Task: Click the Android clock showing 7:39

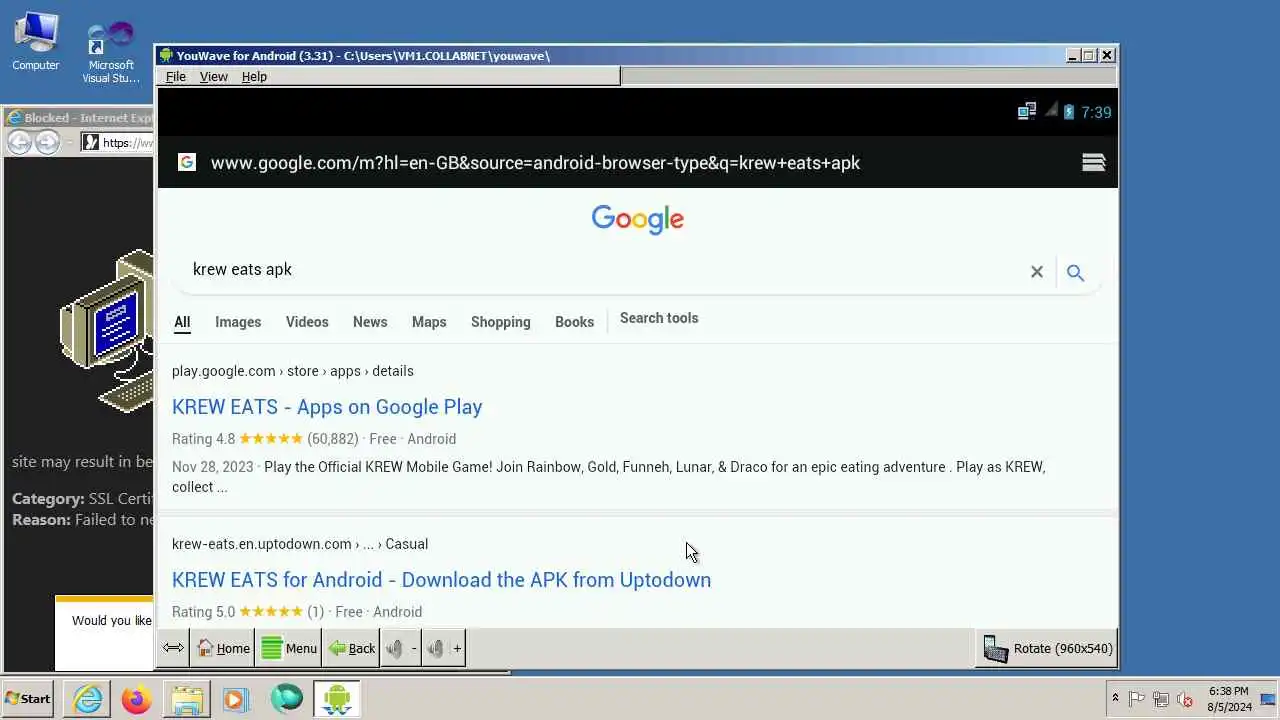Action: (x=1096, y=112)
